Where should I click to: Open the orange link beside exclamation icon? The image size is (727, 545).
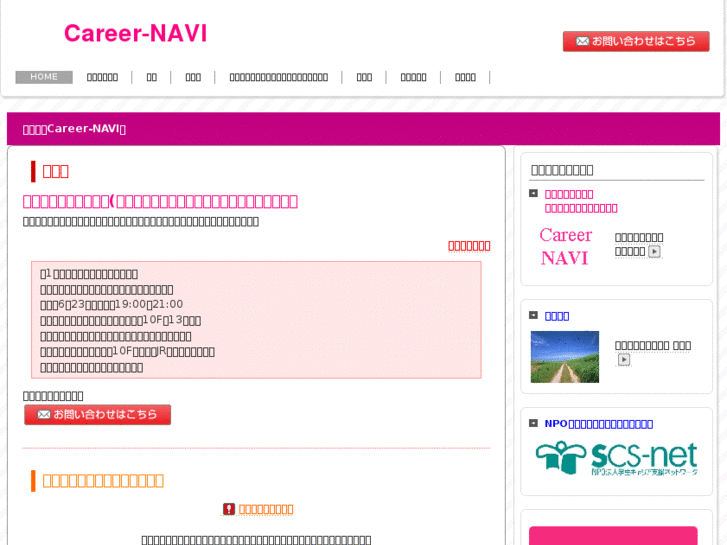pos(266,509)
